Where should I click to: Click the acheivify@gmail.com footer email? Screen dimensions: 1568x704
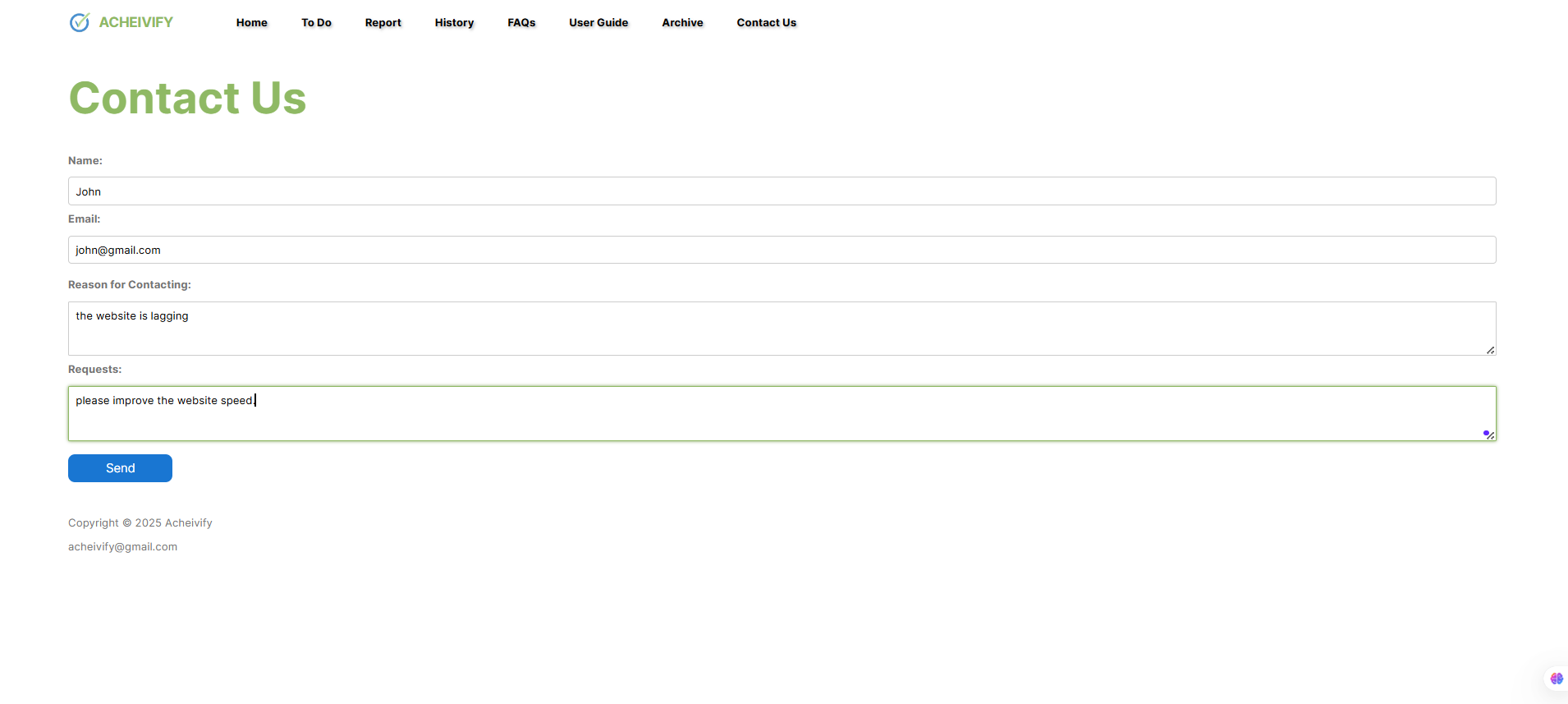[x=122, y=546]
